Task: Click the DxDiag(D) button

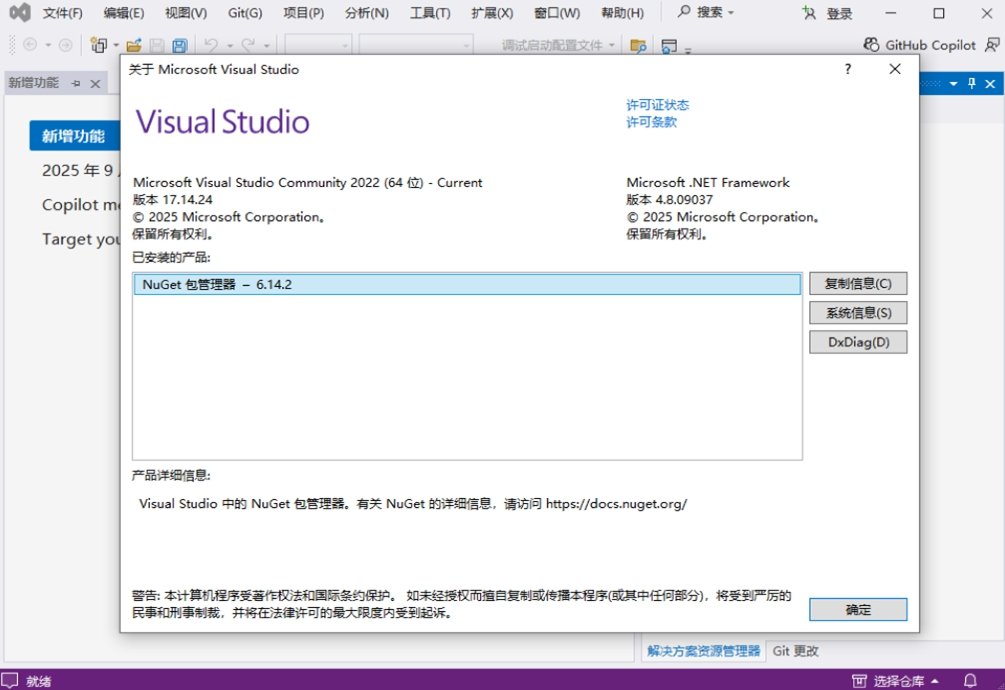Action: click(x=858, y=342)
